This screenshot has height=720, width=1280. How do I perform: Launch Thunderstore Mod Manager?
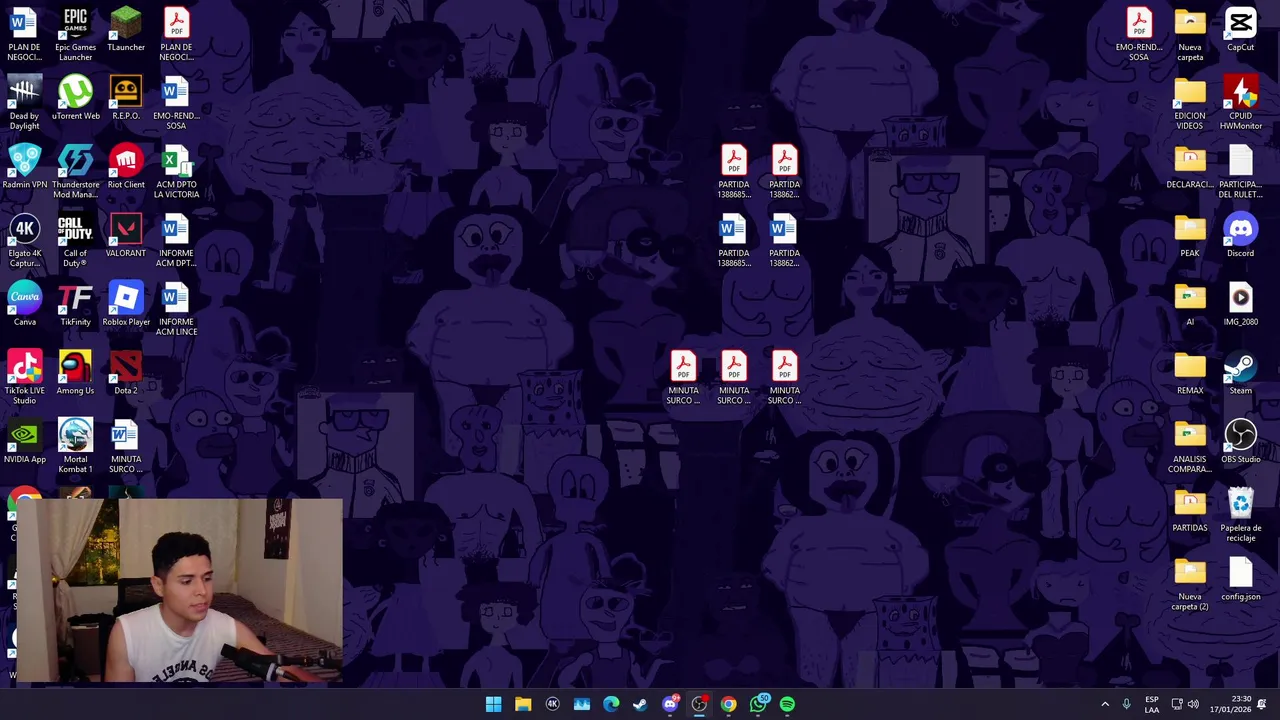point(75,171)
